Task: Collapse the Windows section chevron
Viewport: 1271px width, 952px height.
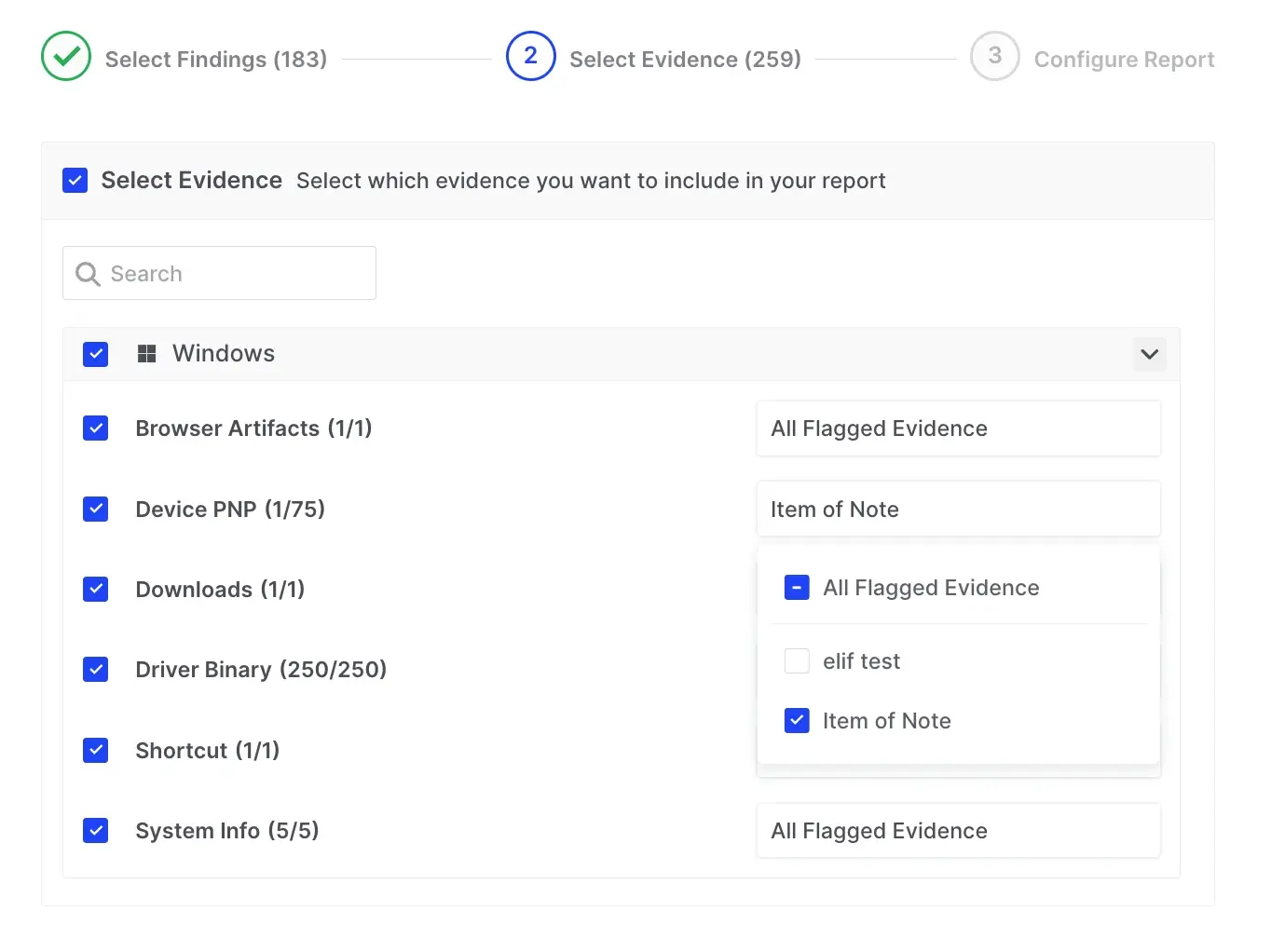Action: click(x=1149, y=354)
